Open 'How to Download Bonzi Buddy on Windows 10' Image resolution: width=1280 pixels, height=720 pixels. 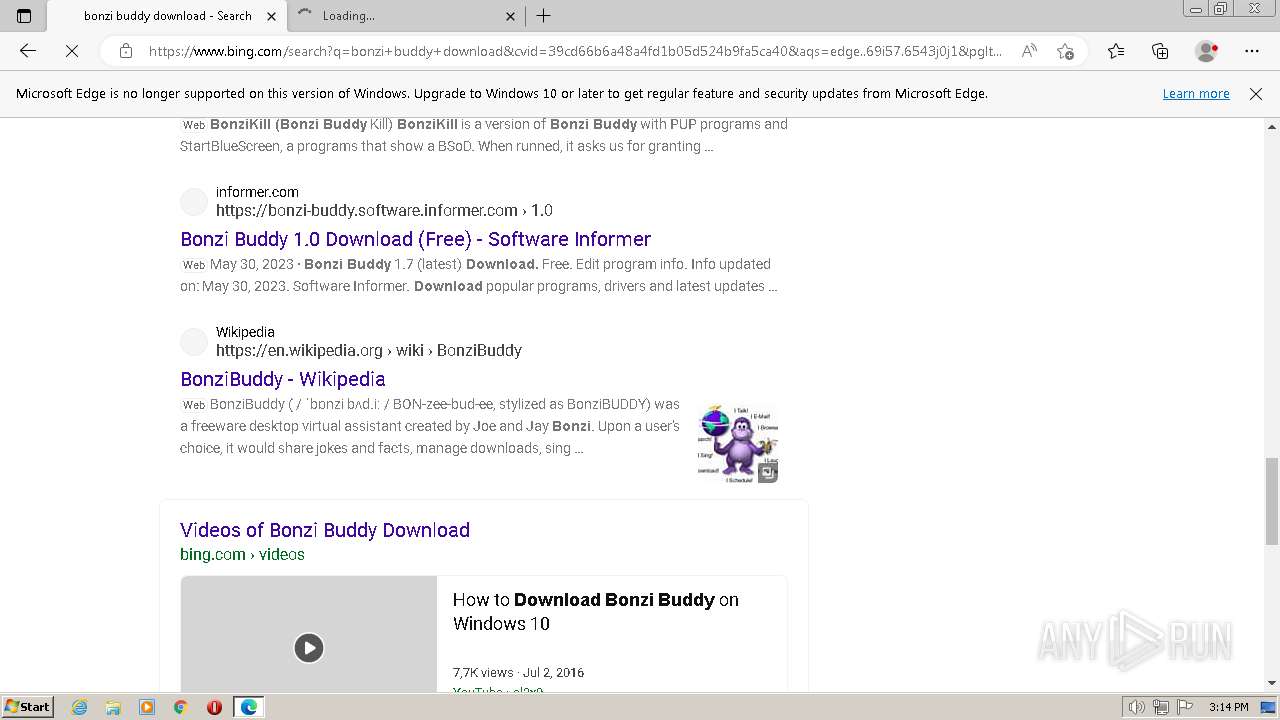595,611
